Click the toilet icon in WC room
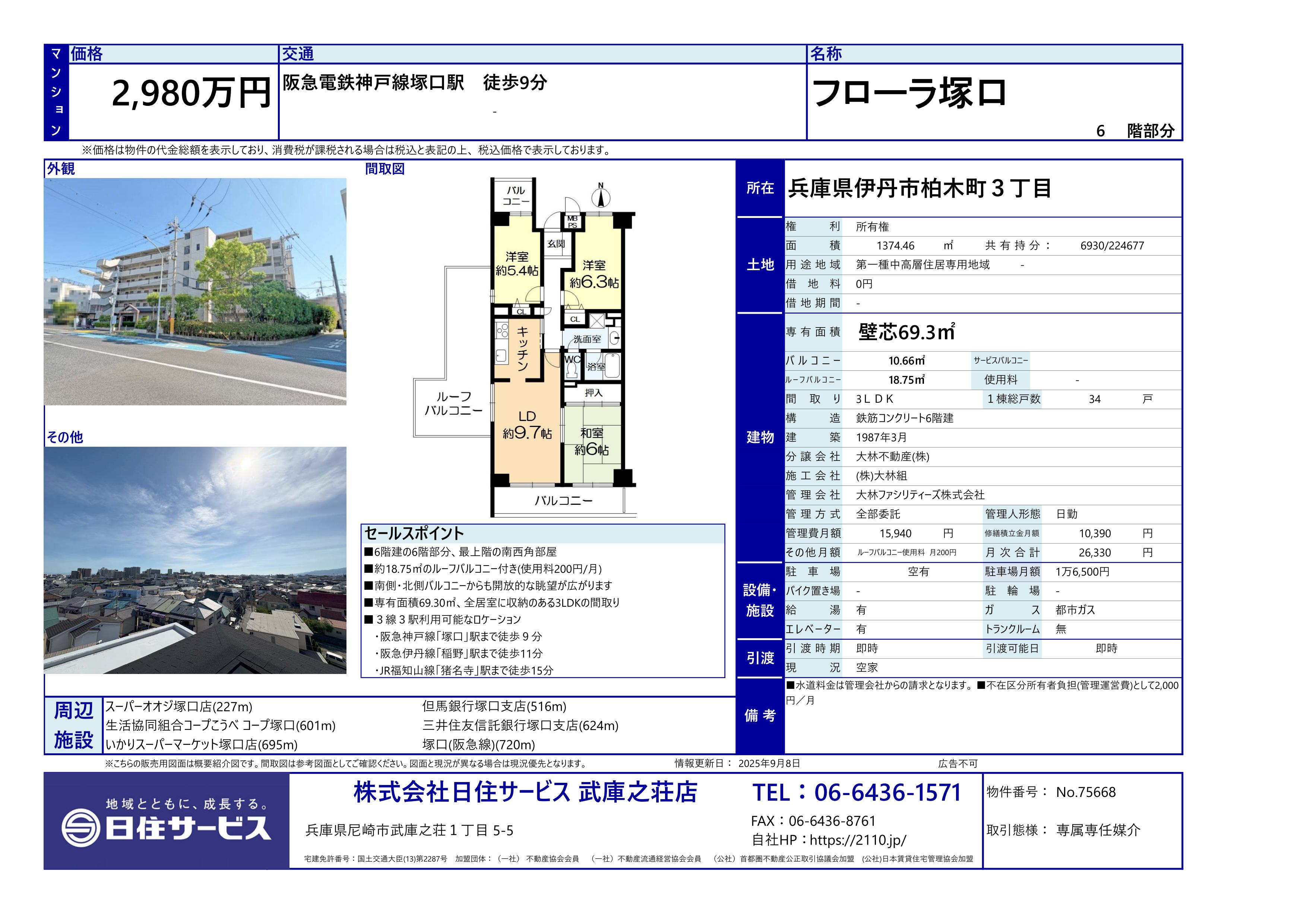Screen dimensions: 1307x924 [572, 370]
